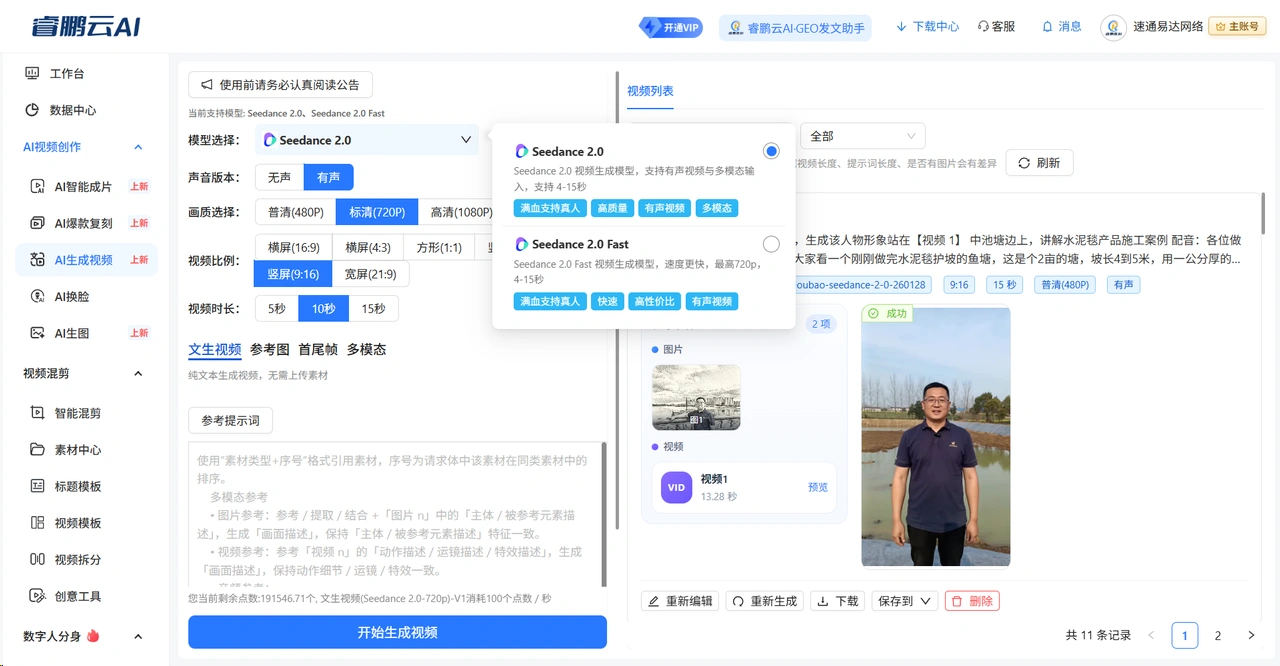Click the 主账号 badge

coord(1237,27)
